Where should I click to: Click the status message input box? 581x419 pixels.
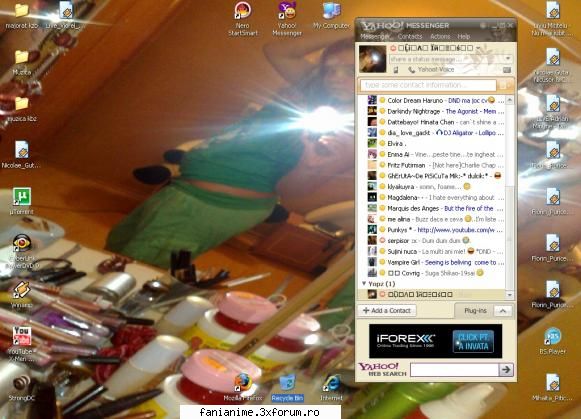pos(446,59)
